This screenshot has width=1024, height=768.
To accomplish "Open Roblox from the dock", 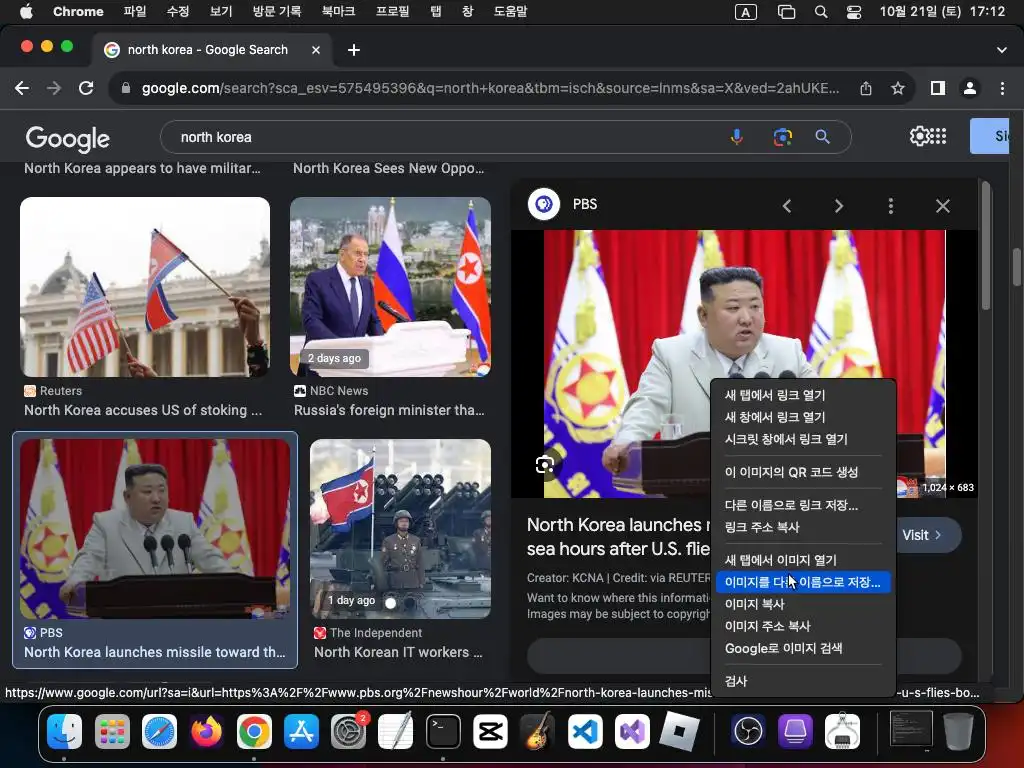I will point(679,731).
